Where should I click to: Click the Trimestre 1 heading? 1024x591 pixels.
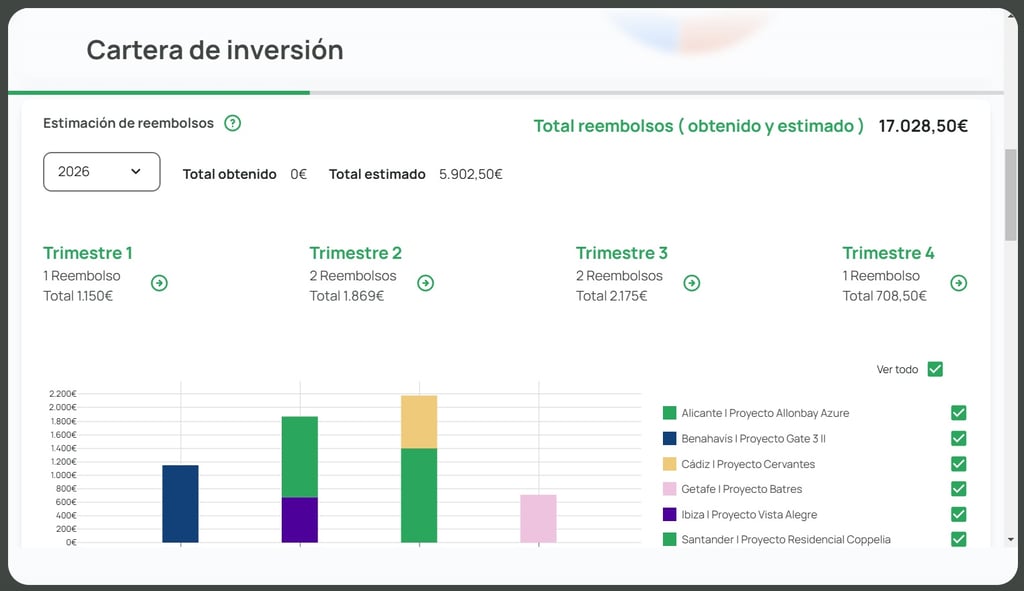point(88,253)
